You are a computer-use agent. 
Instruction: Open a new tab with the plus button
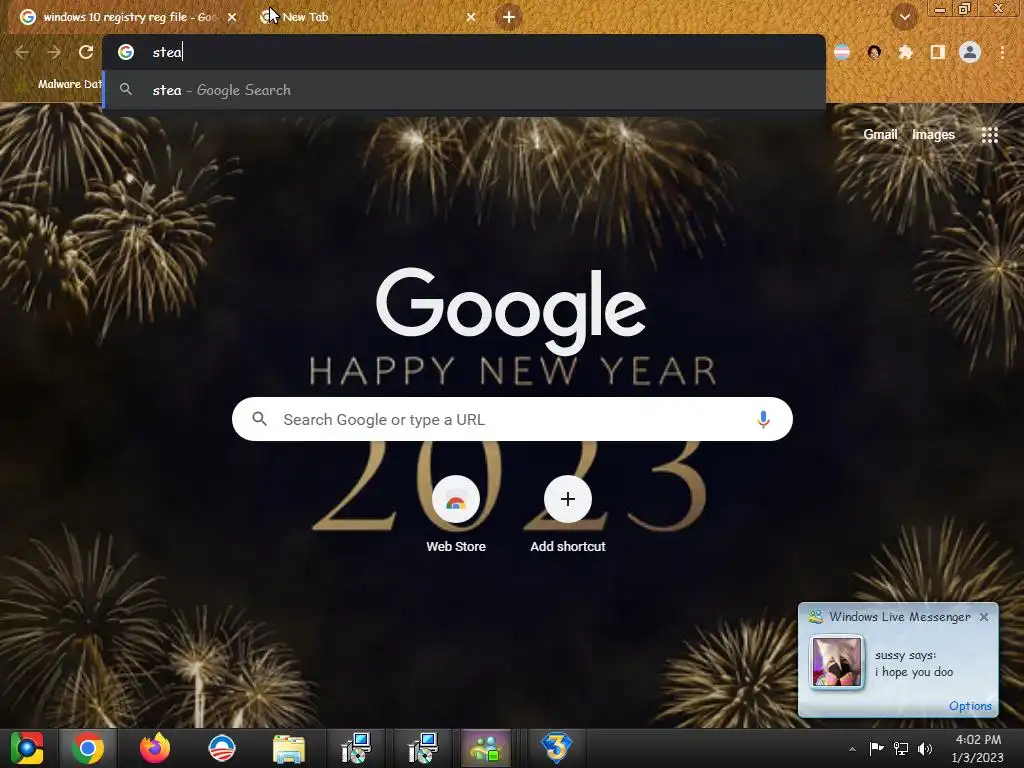(509, 17)
